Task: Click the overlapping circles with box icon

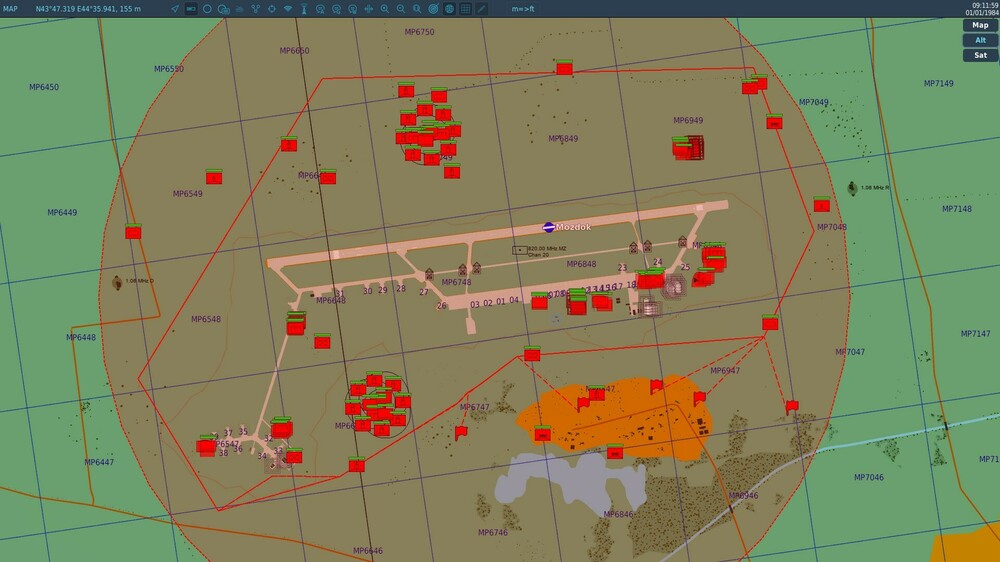Action: (x=224, y=9)
